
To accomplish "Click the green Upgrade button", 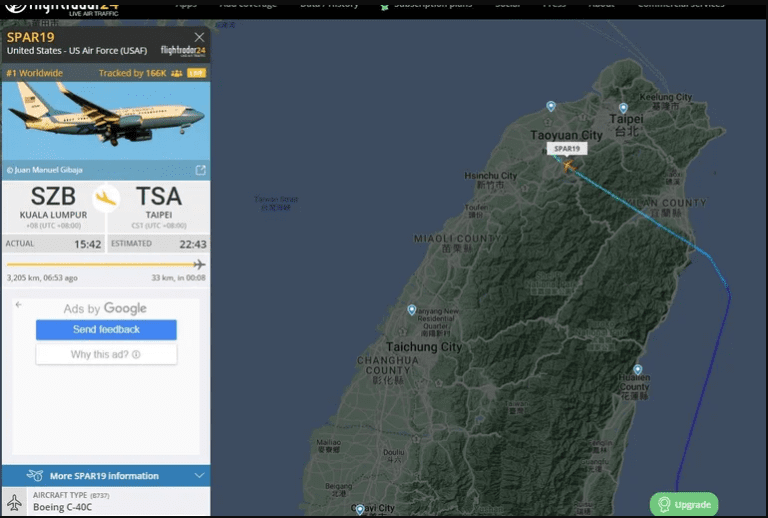I will click(x=684, y=504).
